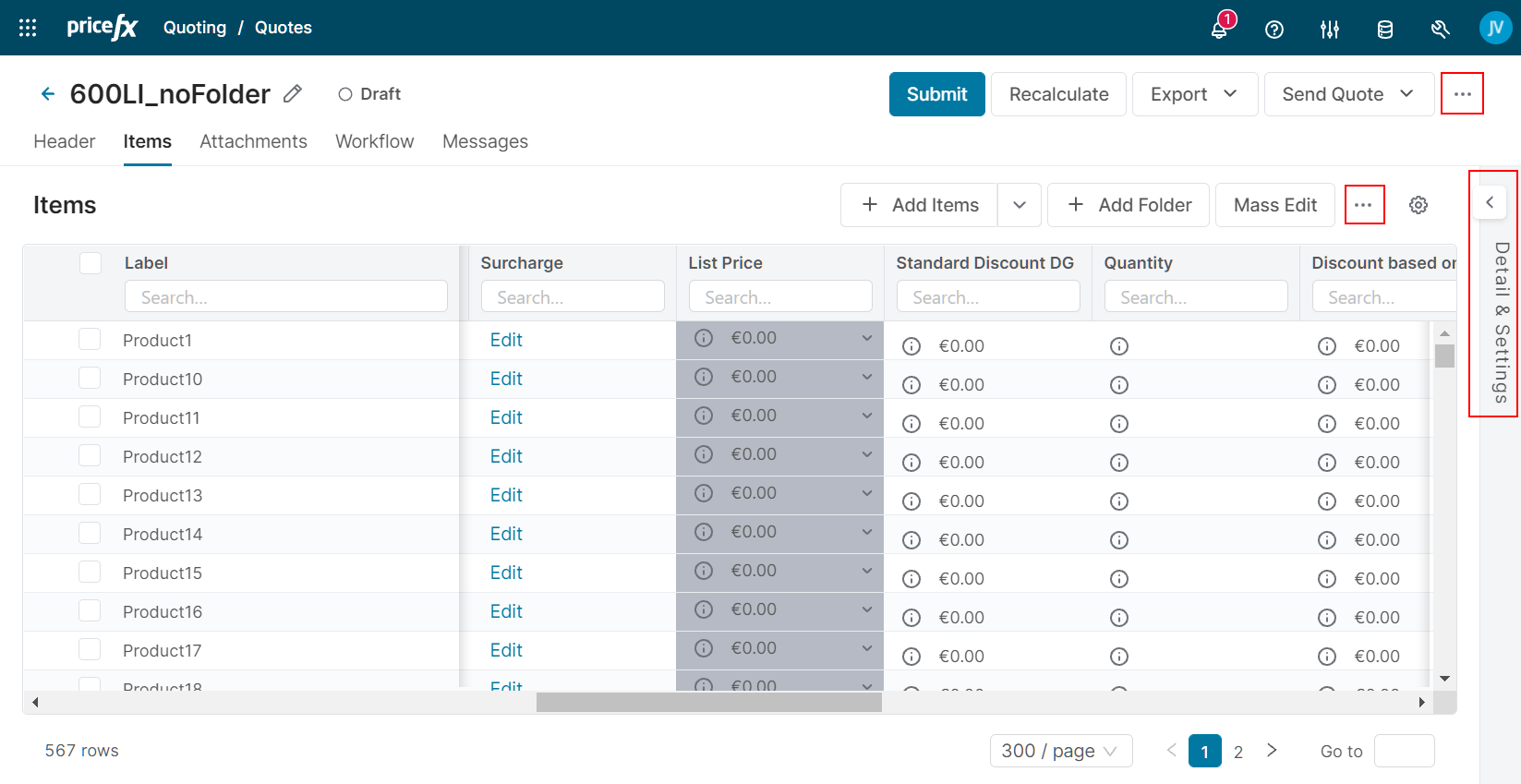Select the Product1 row checkbox
This screenshot has width=1521, height=784.
click(x=90, y=340)
